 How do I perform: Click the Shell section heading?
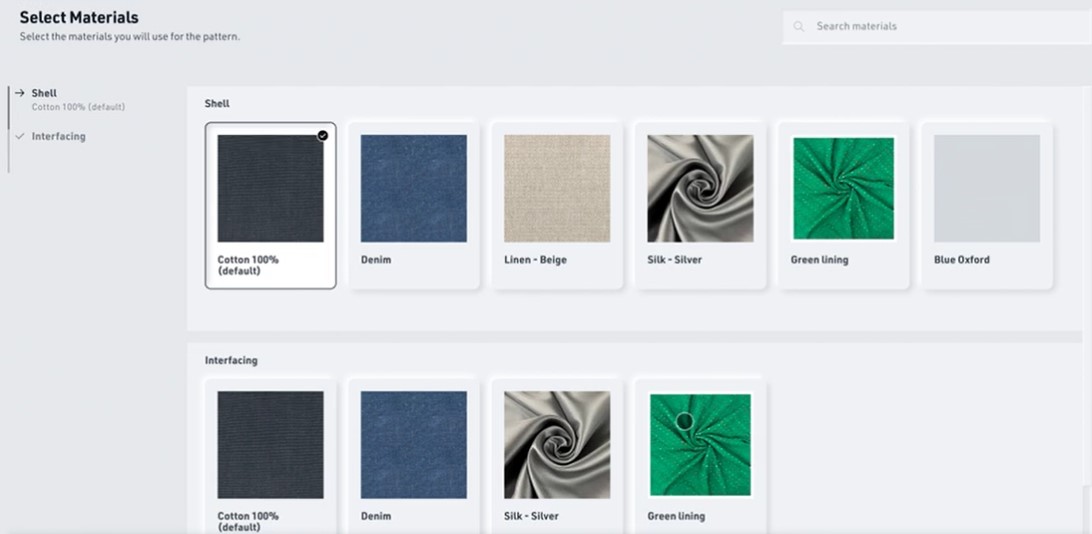pyautogui.click(x=217, y=104)
